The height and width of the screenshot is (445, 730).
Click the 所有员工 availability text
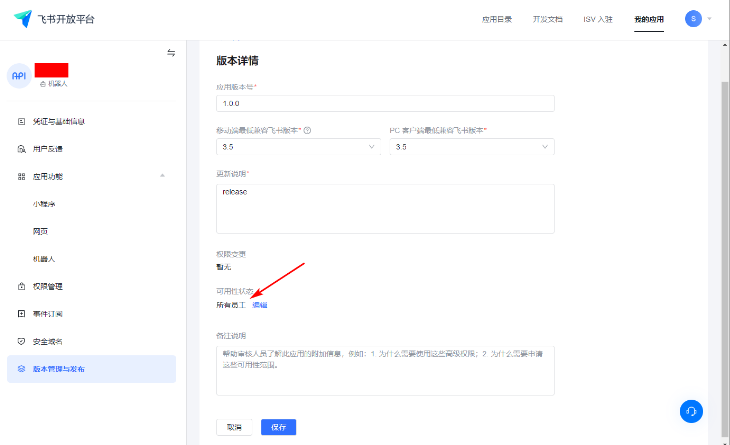click(231, 305)
